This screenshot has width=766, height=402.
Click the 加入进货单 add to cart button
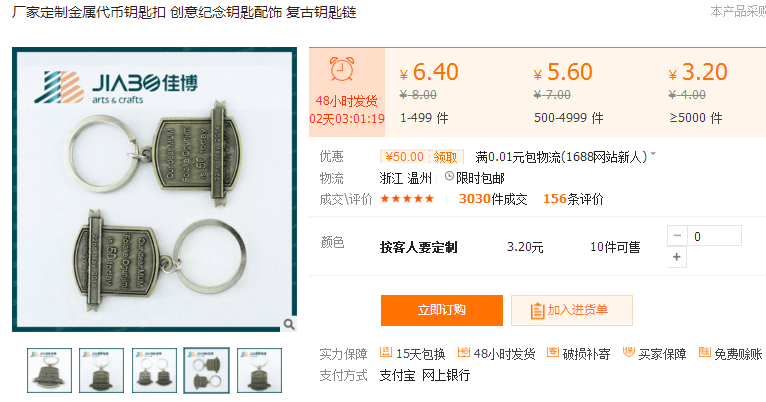(572, 310)
